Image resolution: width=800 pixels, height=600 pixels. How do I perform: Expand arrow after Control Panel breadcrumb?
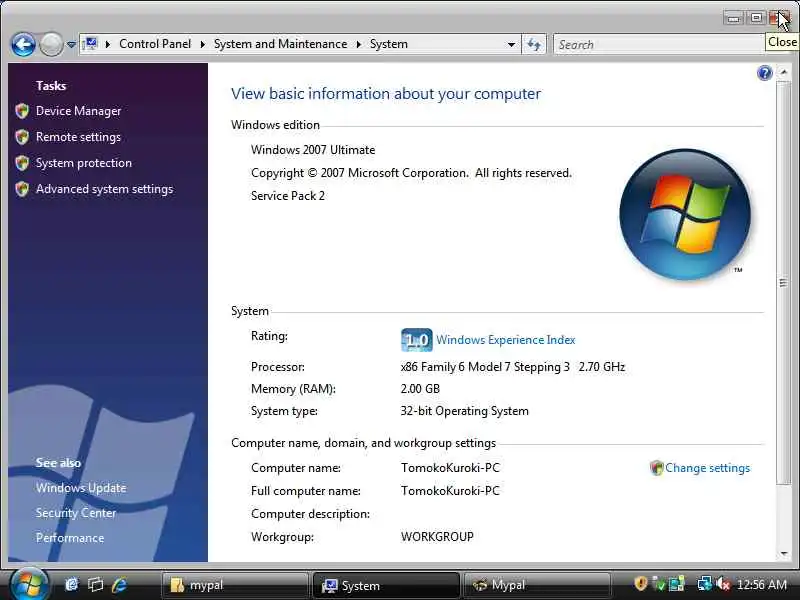tap(203, 44)
